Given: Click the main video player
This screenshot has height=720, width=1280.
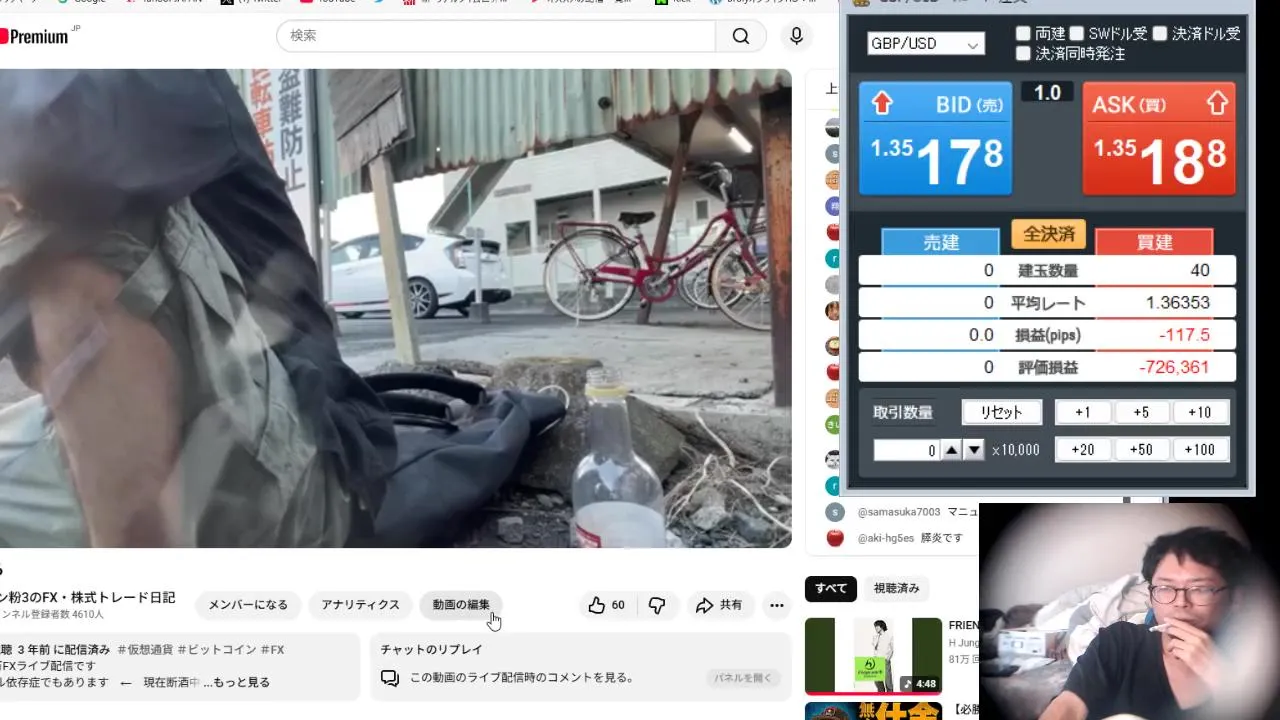Looking at the screenshot, I should (x=396, y=308).
